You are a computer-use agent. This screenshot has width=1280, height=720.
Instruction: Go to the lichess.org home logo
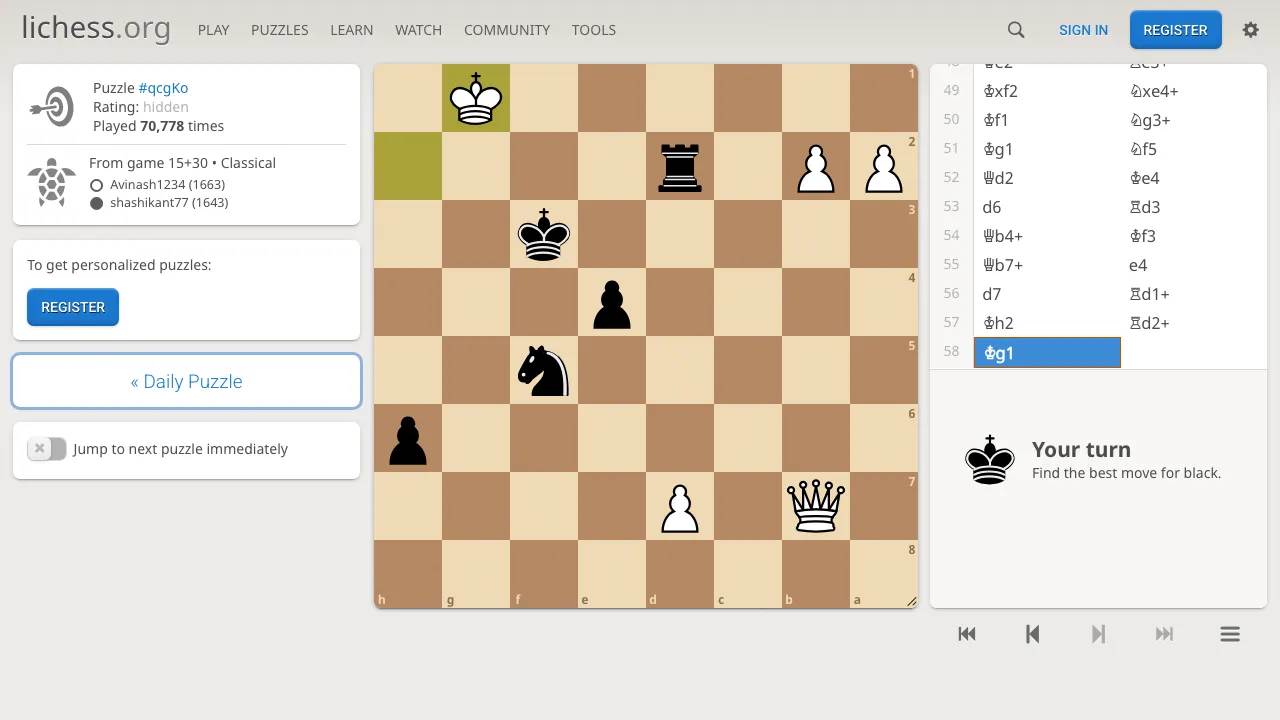pyautogui.click(x=96, y=28)
